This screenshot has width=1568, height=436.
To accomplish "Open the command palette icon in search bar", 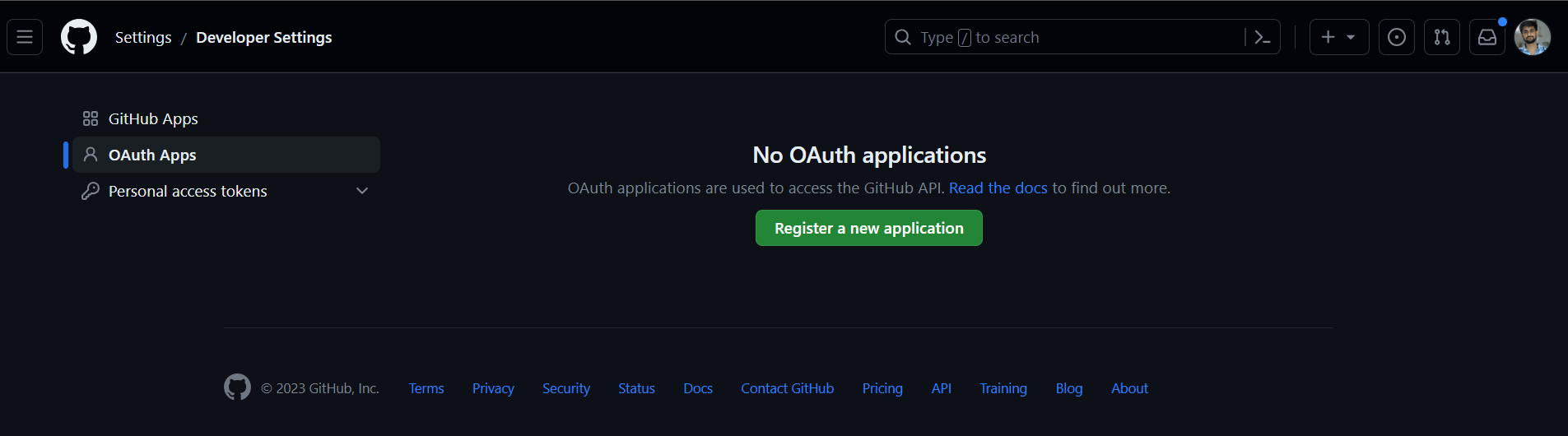I will click(x=1262, y=37).
